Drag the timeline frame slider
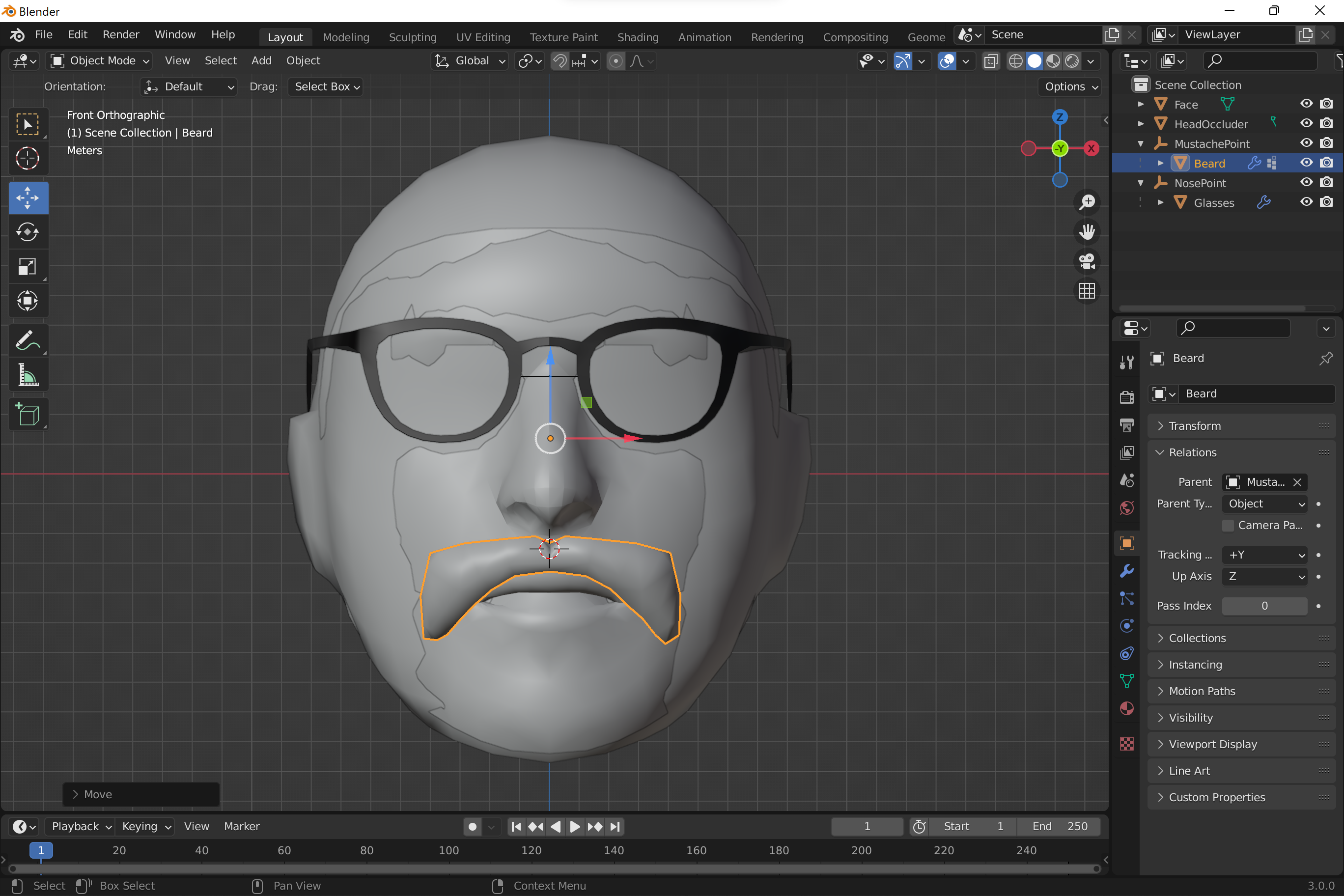Image resolution: width=1344 pixels, height=896 pixels. pos(39,851)
